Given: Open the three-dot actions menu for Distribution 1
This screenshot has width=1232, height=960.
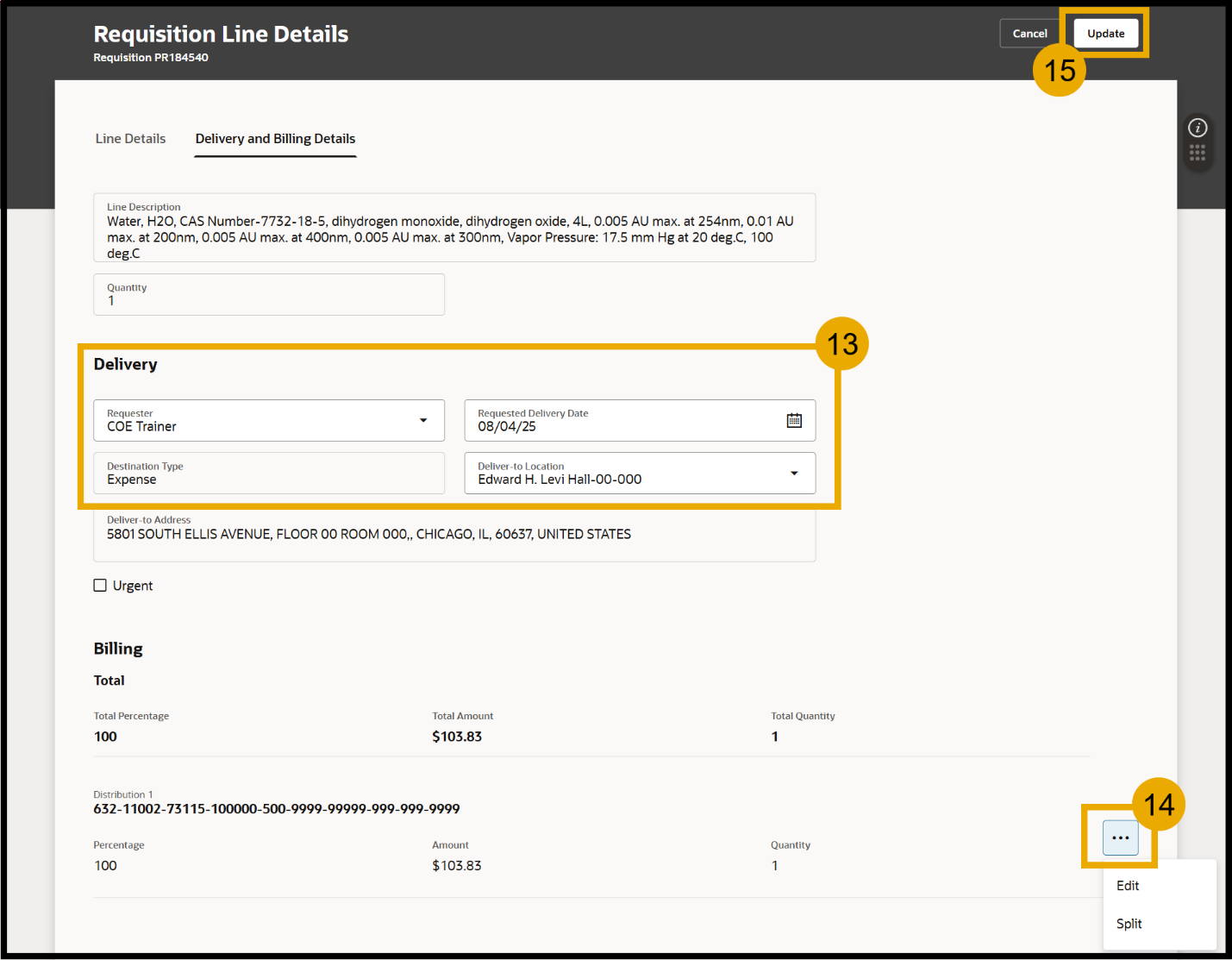Looking at the screenshot, I should point(1120,838).
